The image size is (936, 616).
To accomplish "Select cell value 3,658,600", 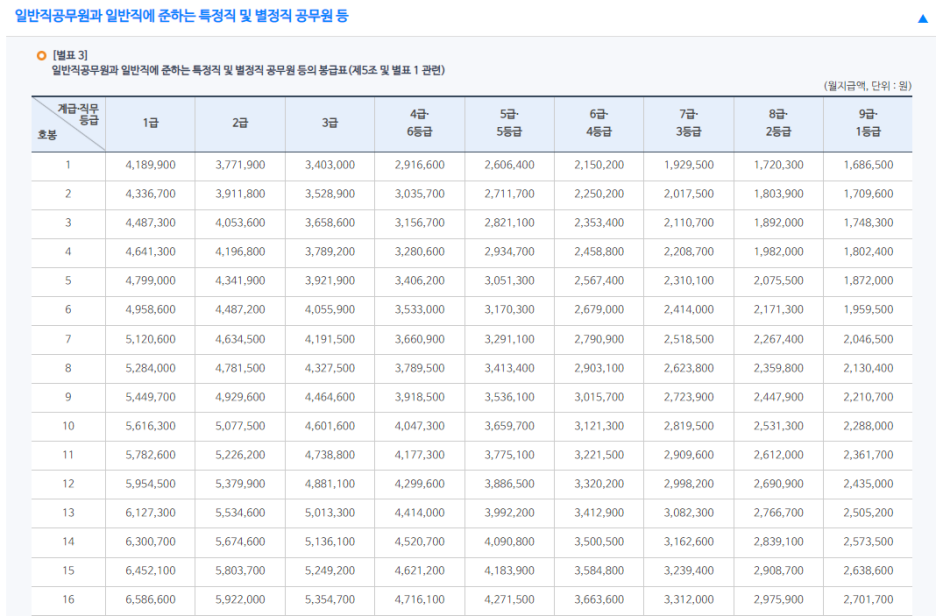I will [330, 223].
